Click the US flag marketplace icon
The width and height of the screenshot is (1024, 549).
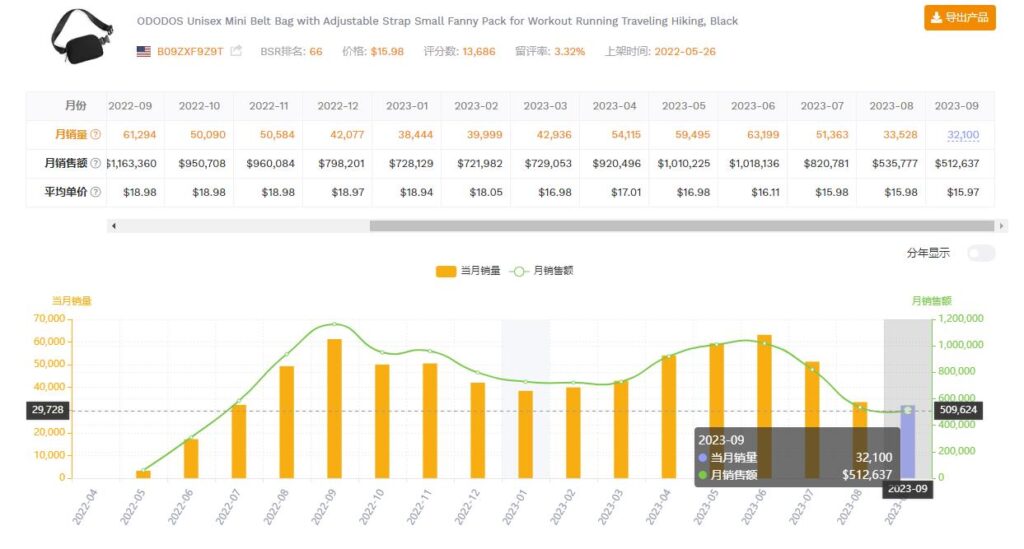point(144,51)
